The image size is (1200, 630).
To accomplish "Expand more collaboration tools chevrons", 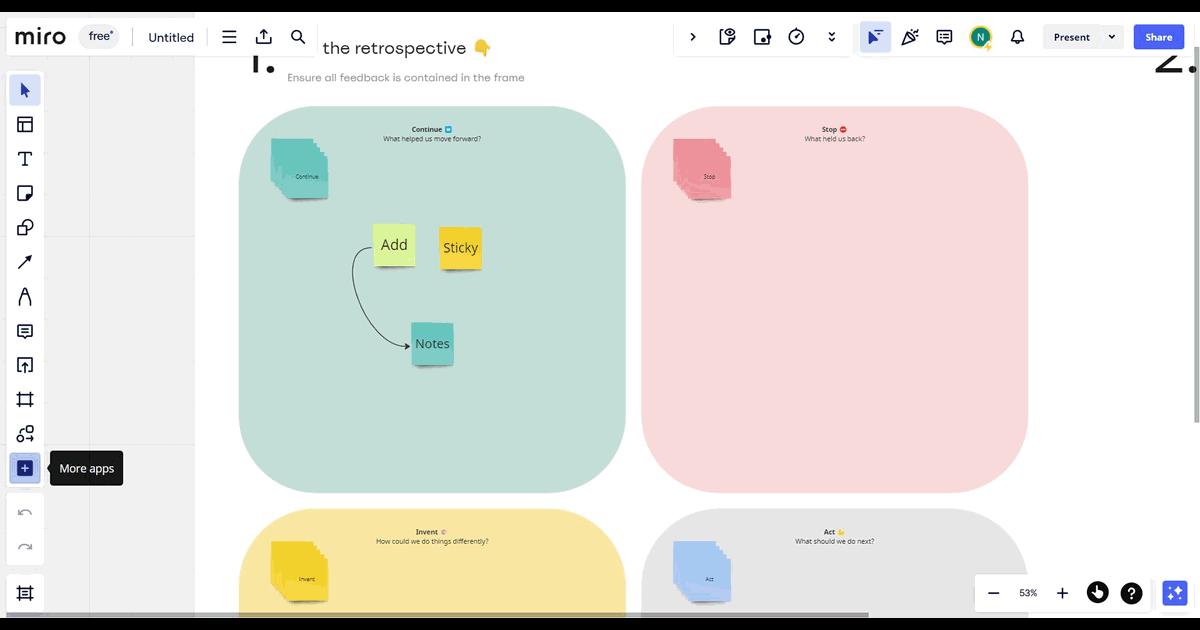I will (831, 37).
